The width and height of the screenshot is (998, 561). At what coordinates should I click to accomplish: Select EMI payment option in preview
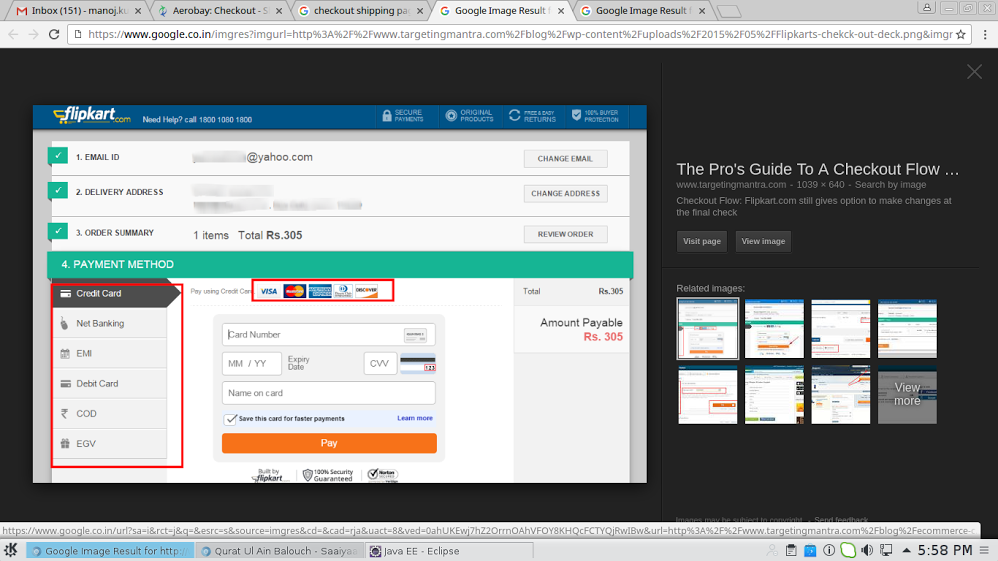click(110, 353)
